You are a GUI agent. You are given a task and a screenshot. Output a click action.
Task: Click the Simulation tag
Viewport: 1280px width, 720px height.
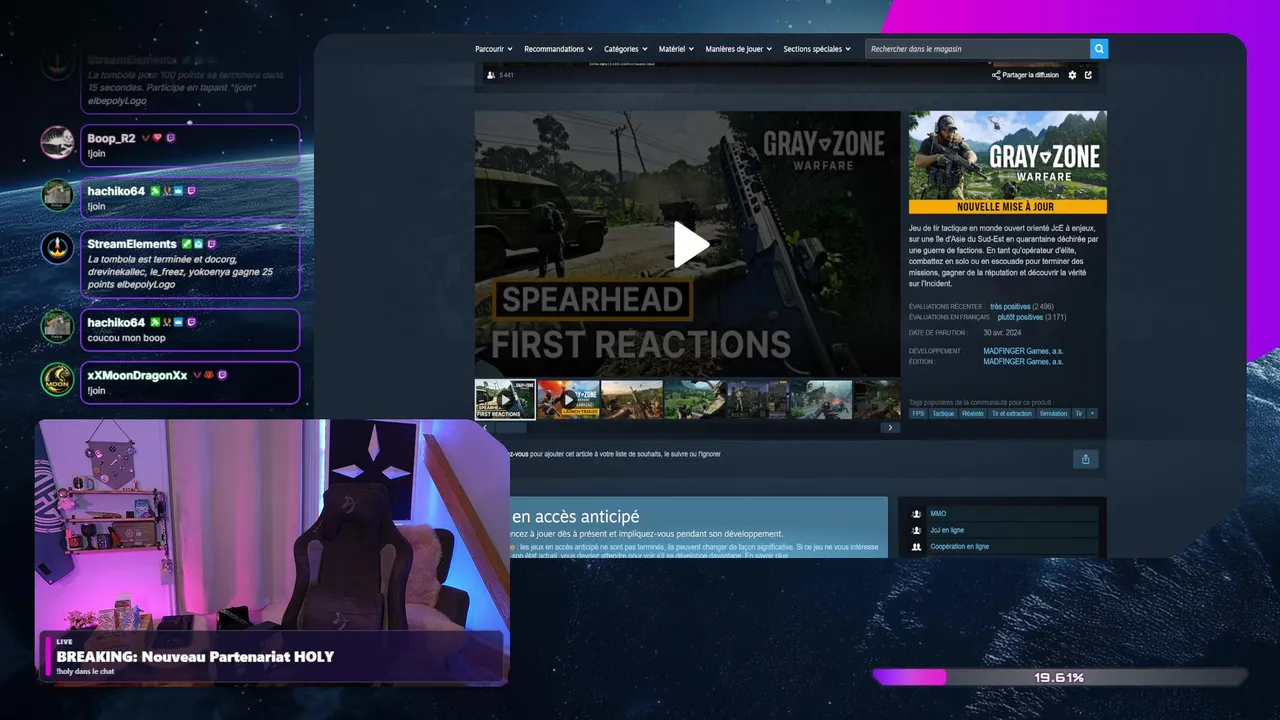tap(1053, 413)
